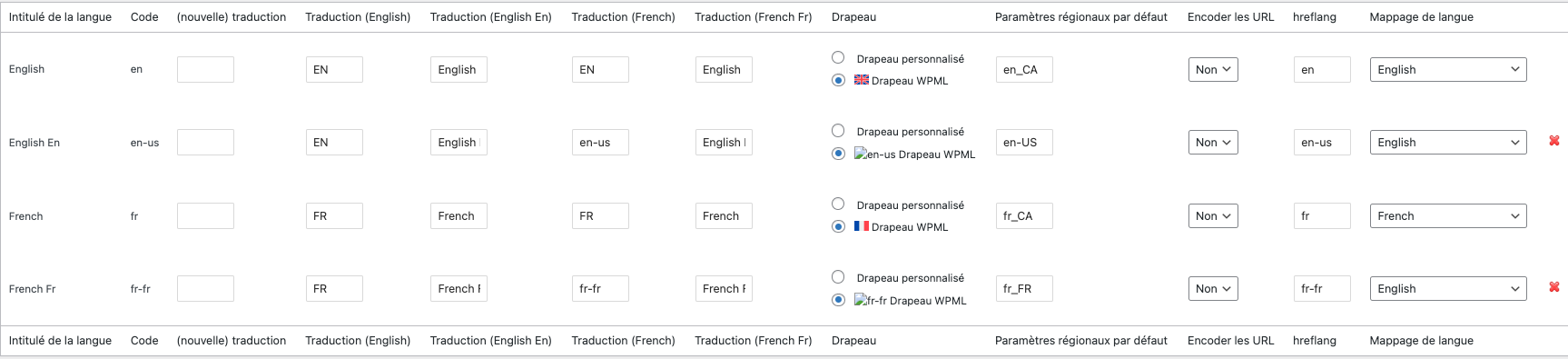The width and height of the screenshot is (1568, 359).
Task: Click the hreflang field containing fr
Action: click(x=1322, y=215)
